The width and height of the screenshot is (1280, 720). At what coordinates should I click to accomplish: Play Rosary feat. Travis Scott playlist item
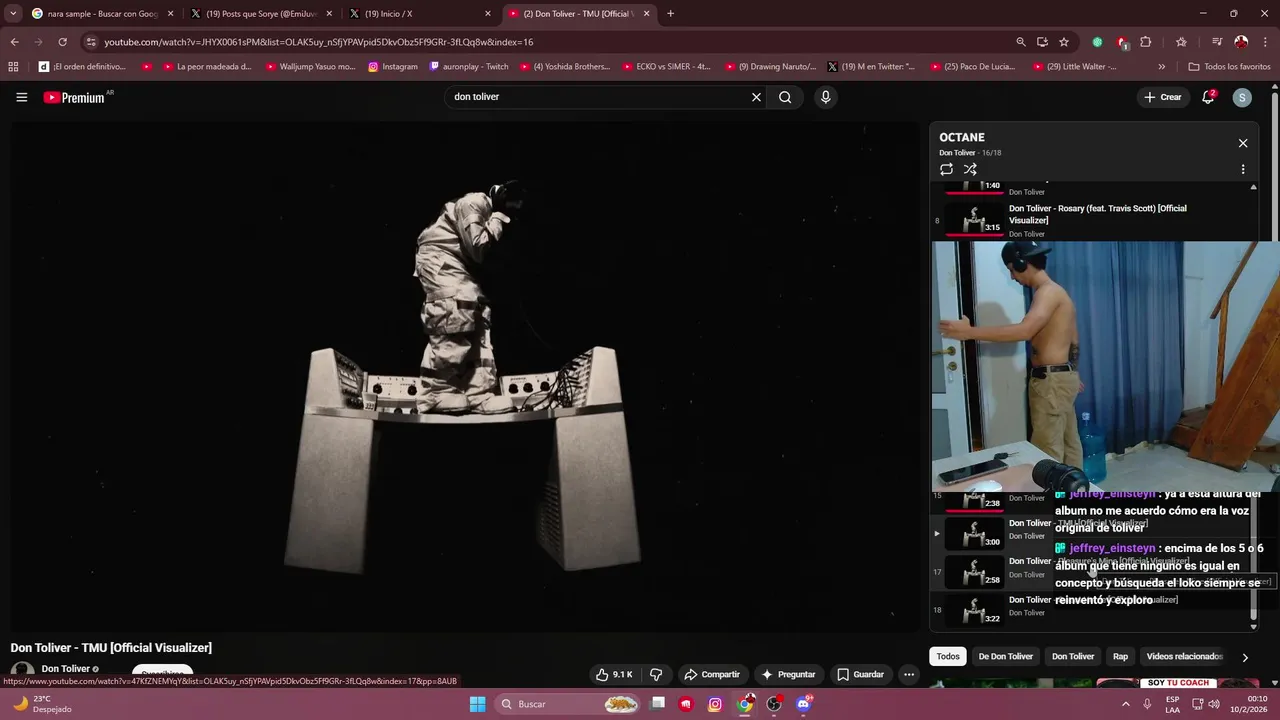tap(1094, 220)
